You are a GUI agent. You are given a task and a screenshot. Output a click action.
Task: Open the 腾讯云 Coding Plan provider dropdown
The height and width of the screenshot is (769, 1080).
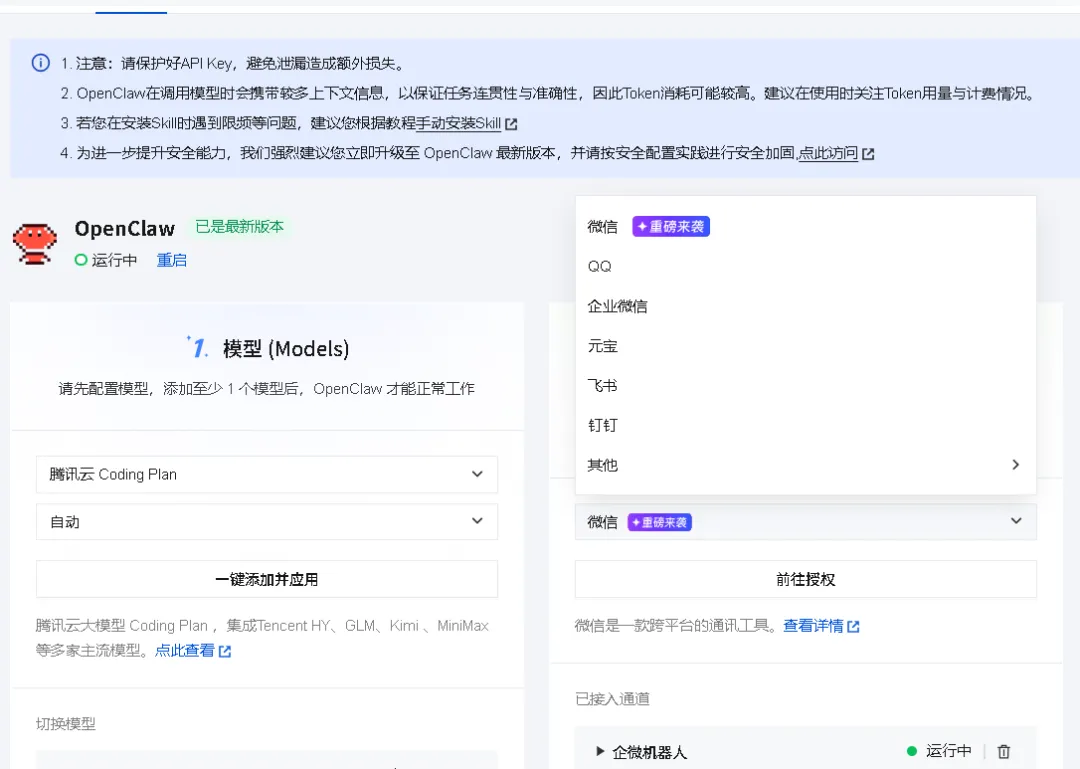[x=267, y=474]
